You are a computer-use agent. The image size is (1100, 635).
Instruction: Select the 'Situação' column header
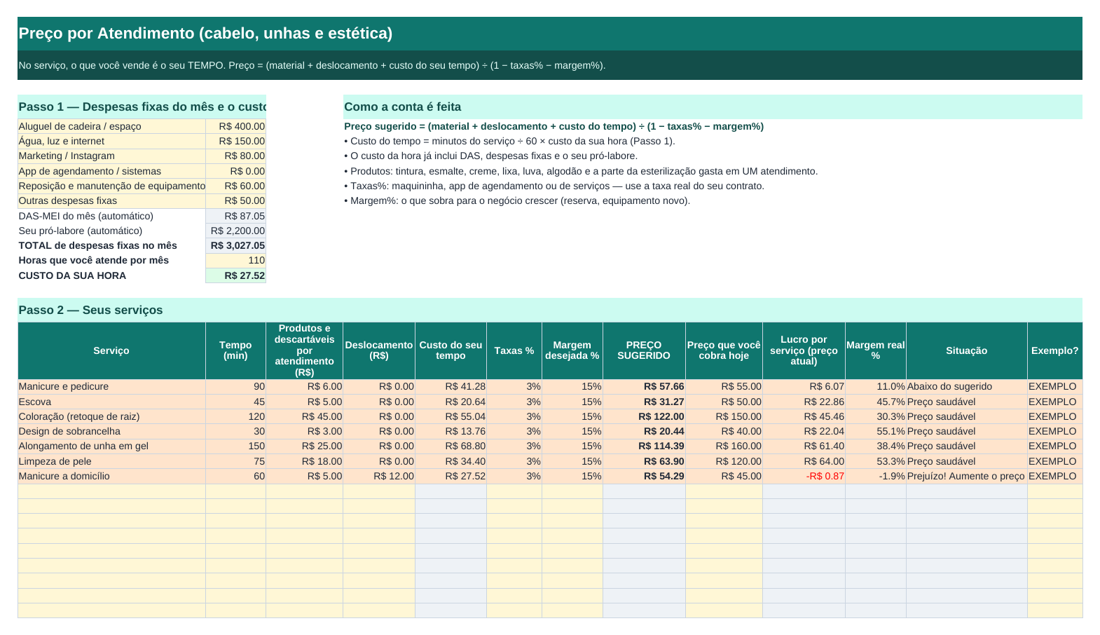pyautogui.click(x=967, y=351)
